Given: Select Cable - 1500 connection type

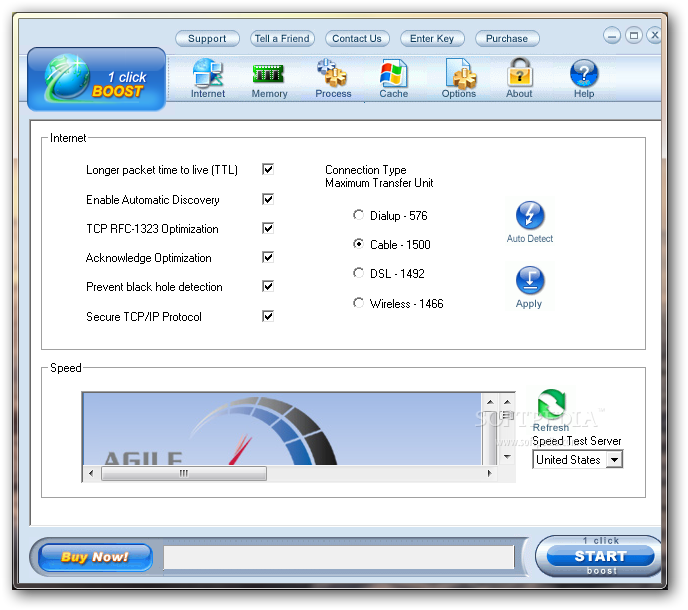Looking at the screenshot, I should 358,244.
